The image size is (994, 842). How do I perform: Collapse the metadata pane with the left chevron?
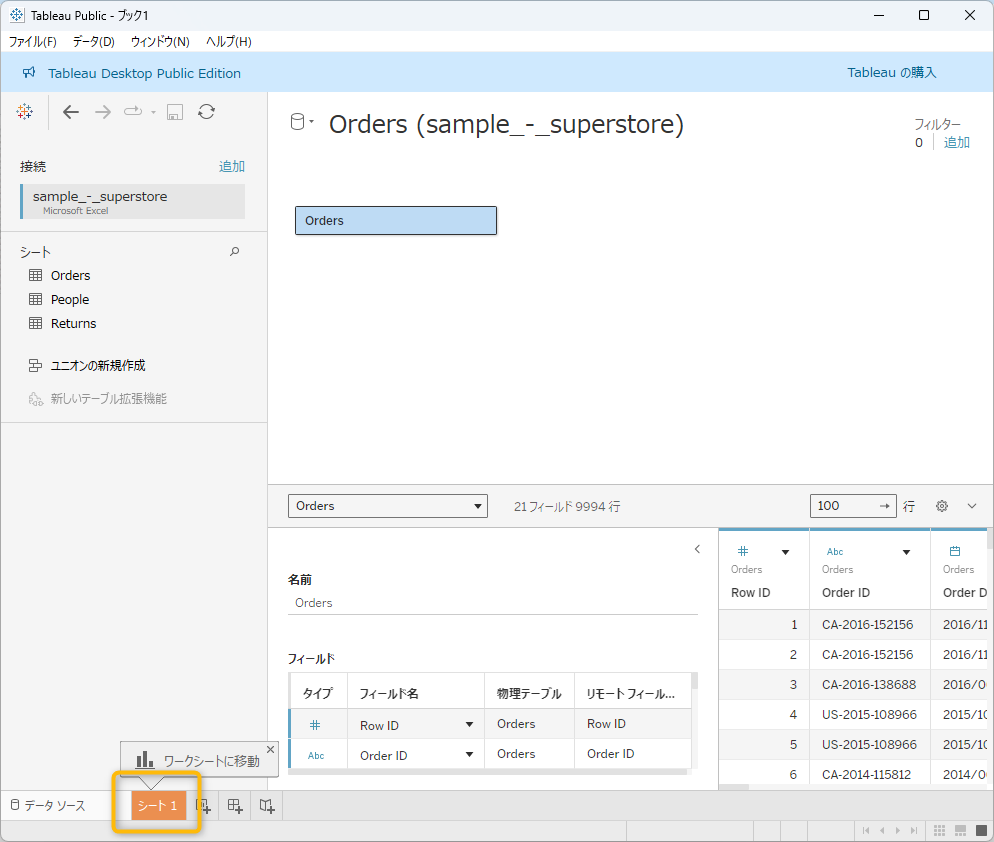pyautogui.click(x=697, y=549)
